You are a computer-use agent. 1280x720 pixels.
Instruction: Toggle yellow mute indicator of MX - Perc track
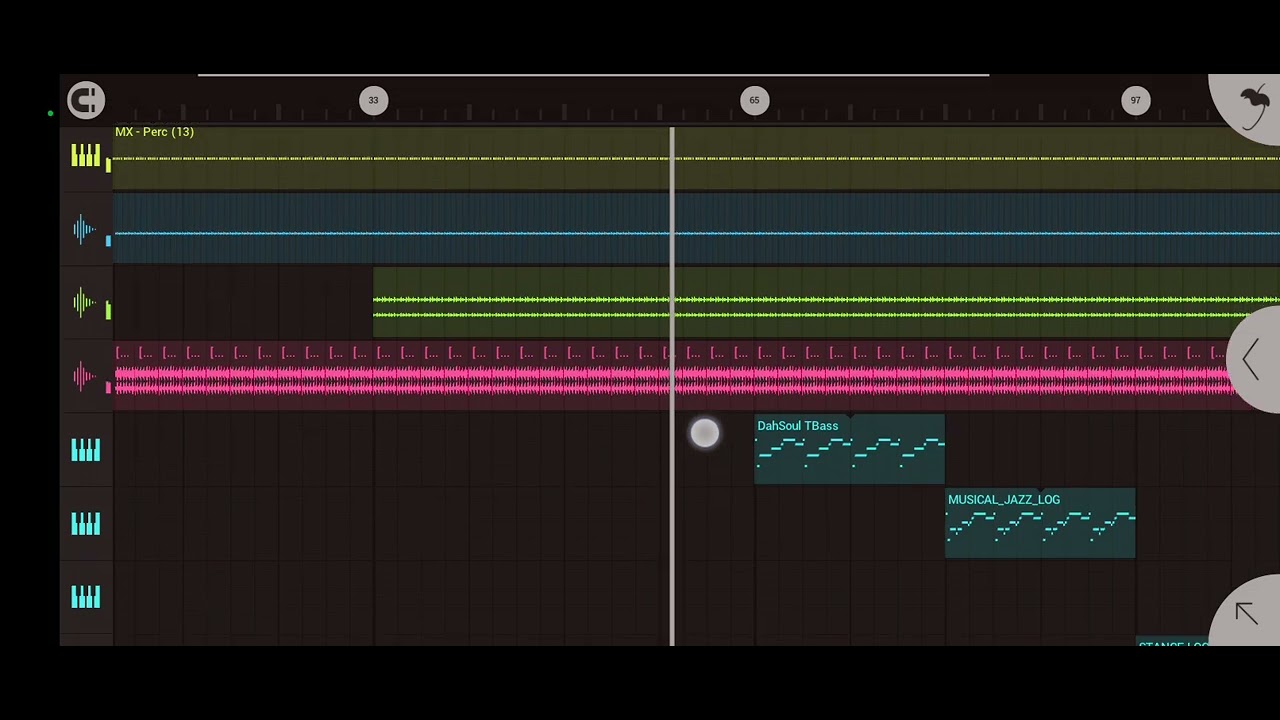pos(108,165)
